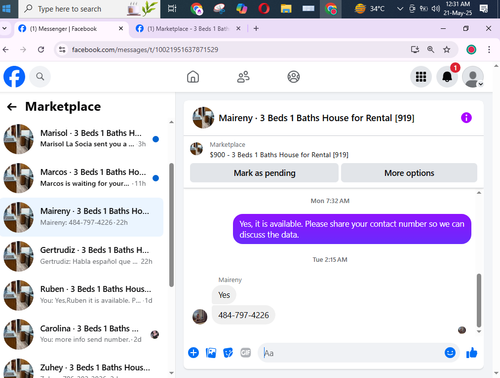Open Ruben conversation in list
Image resolution: width=500 pixels, height=378 pixels.
(x=82, y=295)
